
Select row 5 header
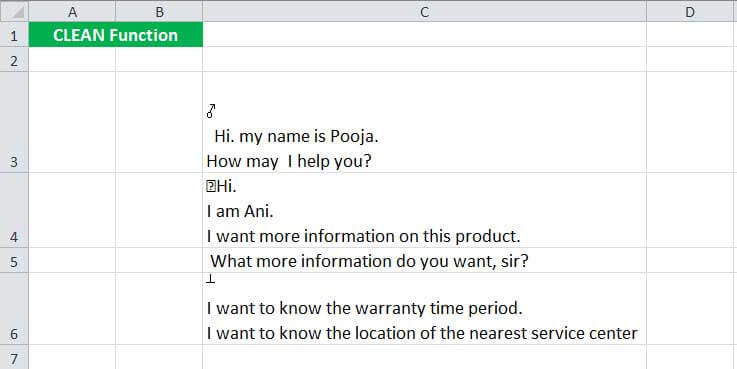14,260
